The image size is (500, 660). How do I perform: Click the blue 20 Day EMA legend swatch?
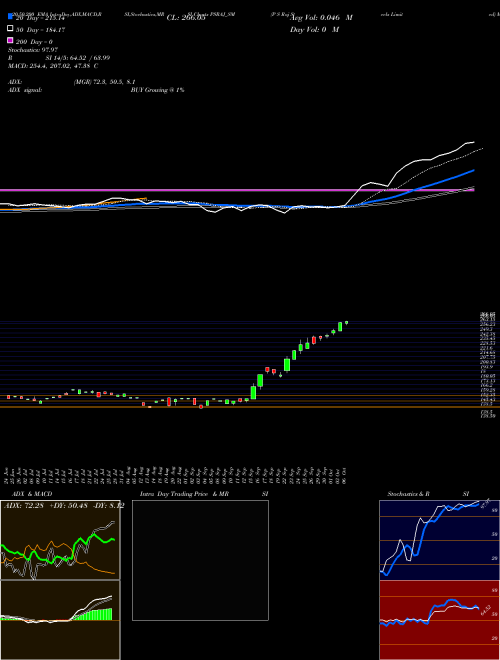point(10,17)
